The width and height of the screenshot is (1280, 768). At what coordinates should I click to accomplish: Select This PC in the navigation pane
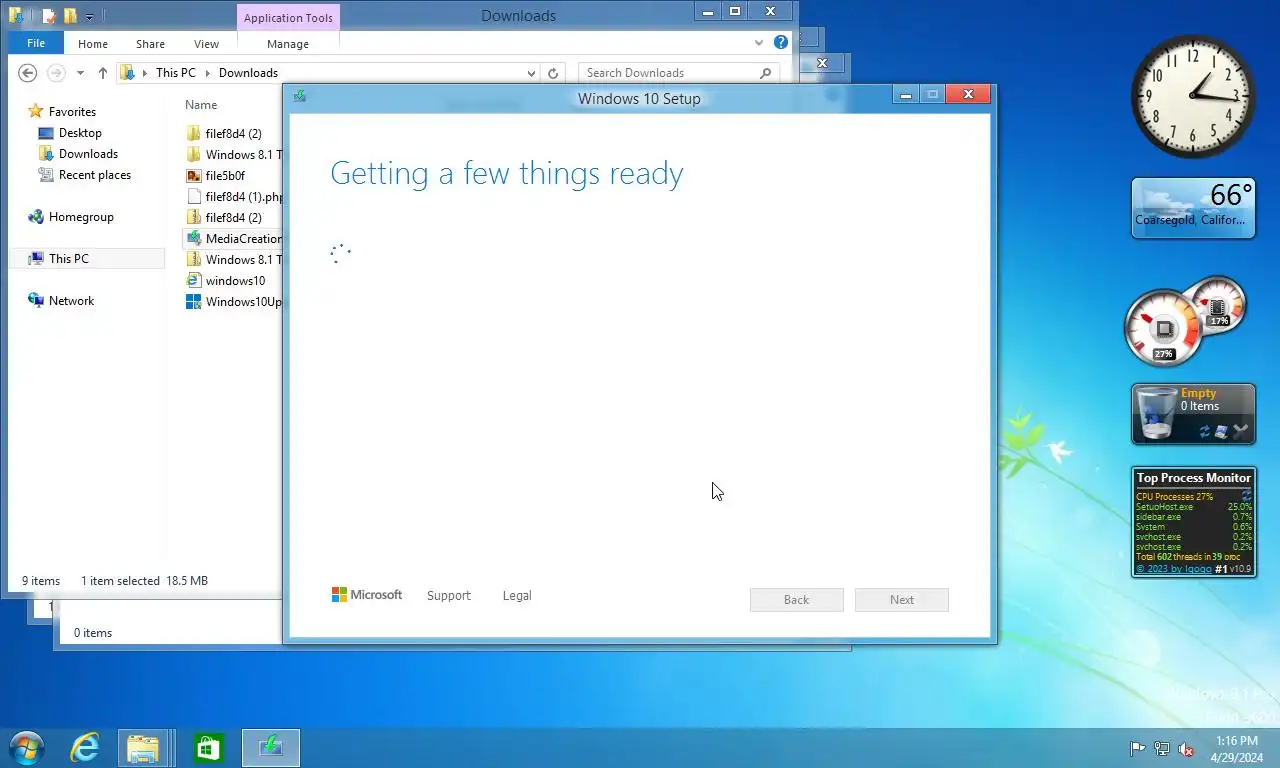[x=68, y=259]
